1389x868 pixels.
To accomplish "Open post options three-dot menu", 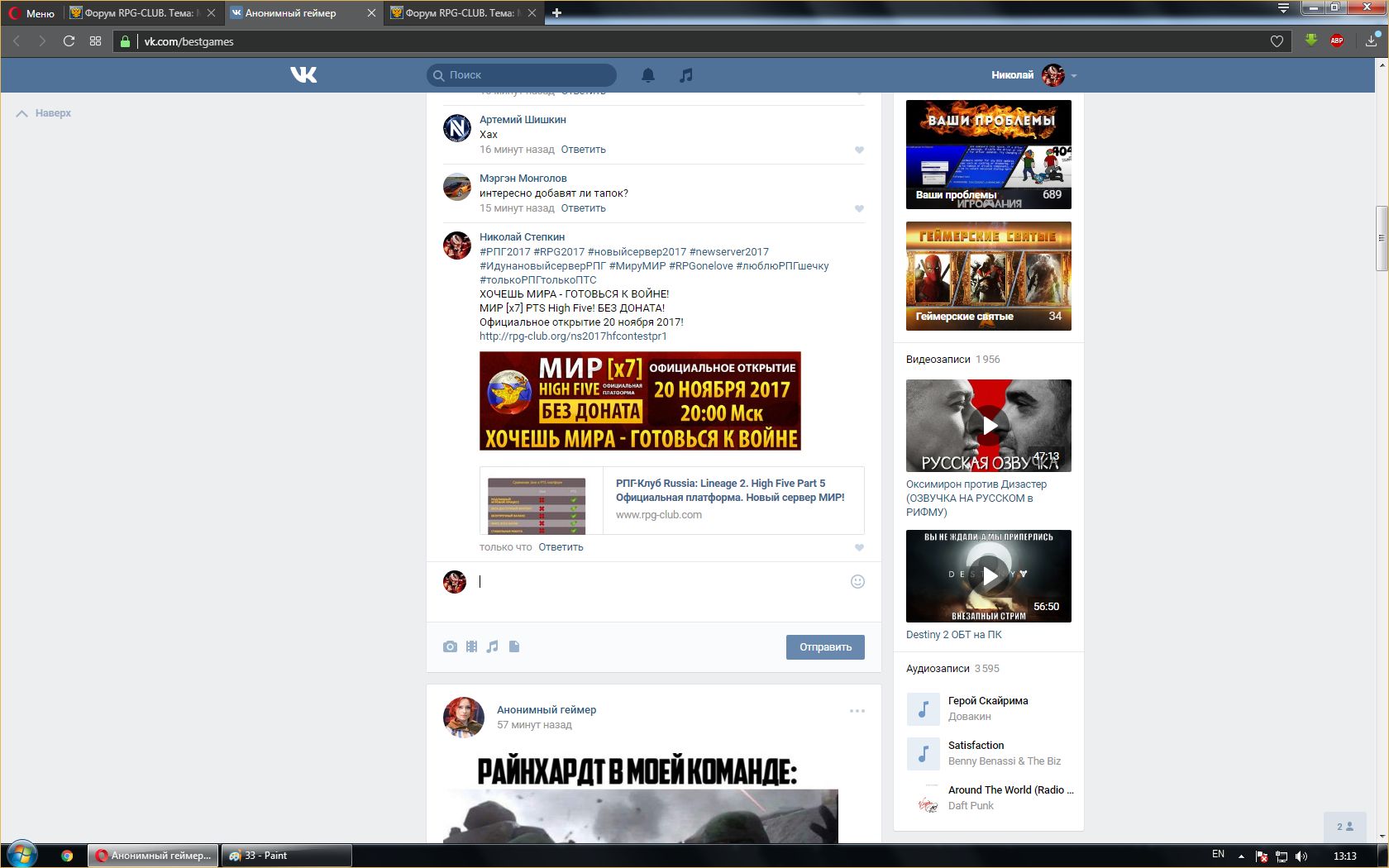I will pos(857,711).
